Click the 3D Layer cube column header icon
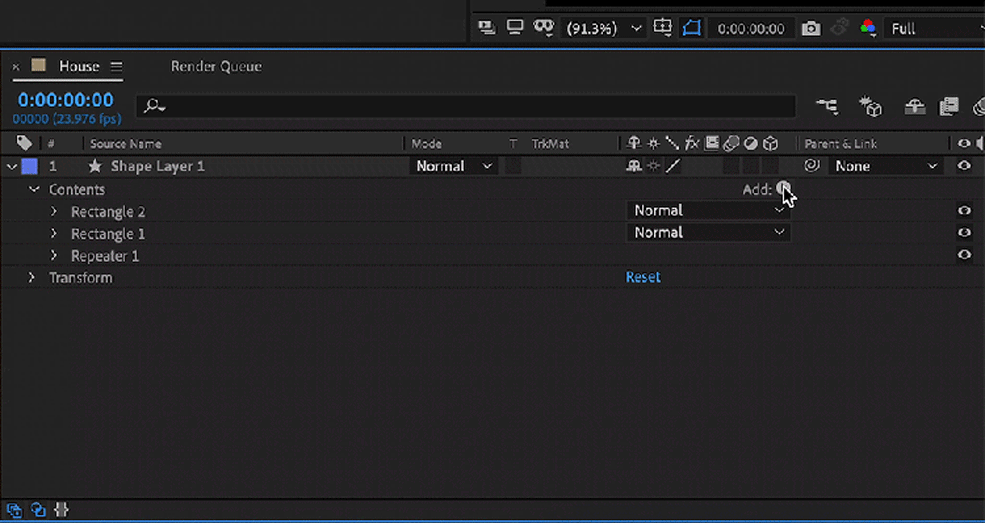The height and width of the screenshot is (523, 985). (x=770, y=144)
